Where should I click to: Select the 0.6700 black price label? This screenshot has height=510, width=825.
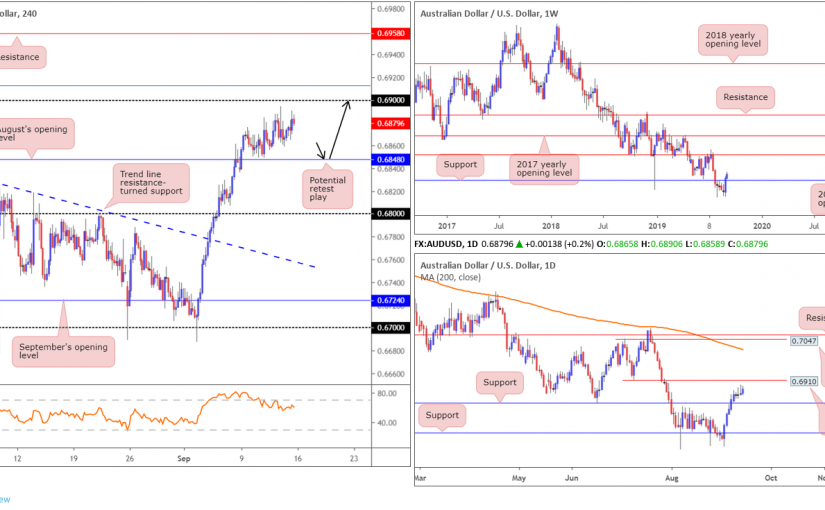click(x=387, y=327)
